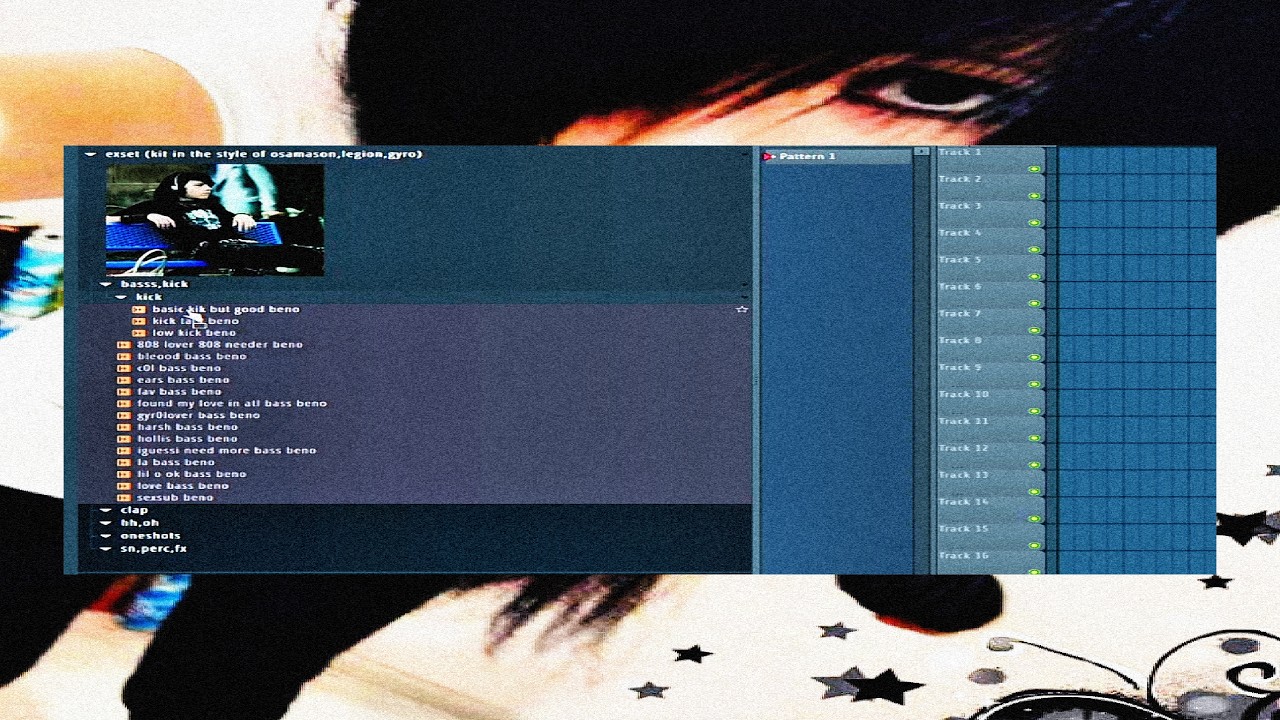1280x720 pixels.
Task: Expand the "clap" folder
Action: pos(106,510)
